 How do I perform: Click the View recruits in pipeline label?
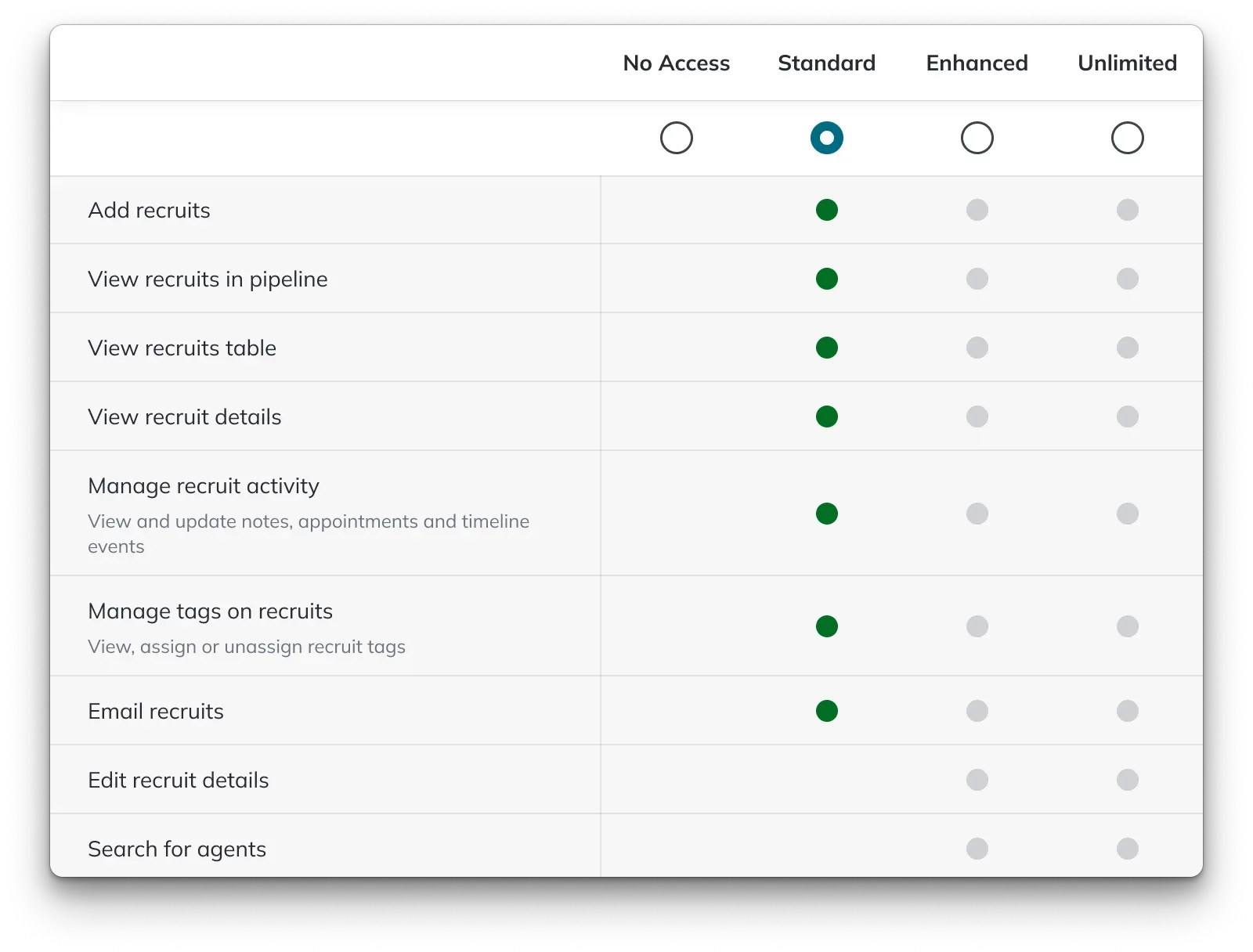[208, 279]
